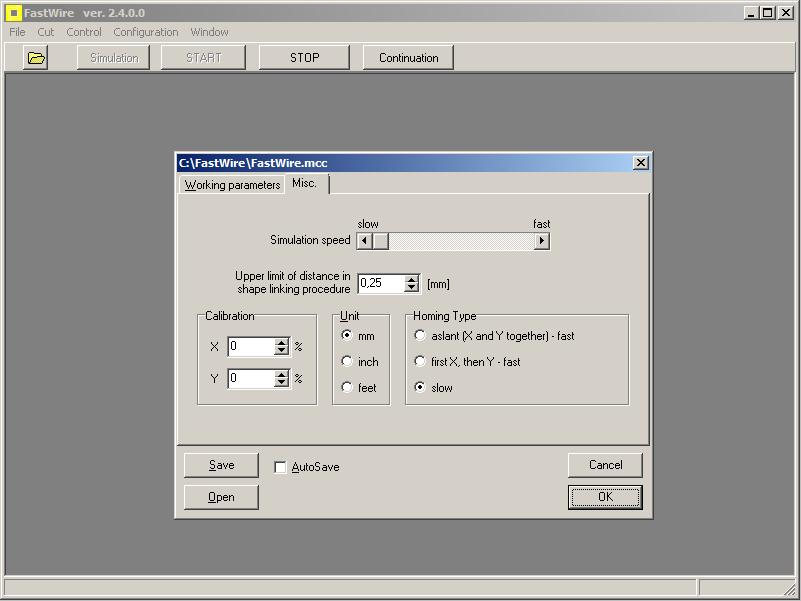The width and height of the screenshot is (801, 601).
Task: Increase the shape linking distance limit
Action: [x=411, y=280]
